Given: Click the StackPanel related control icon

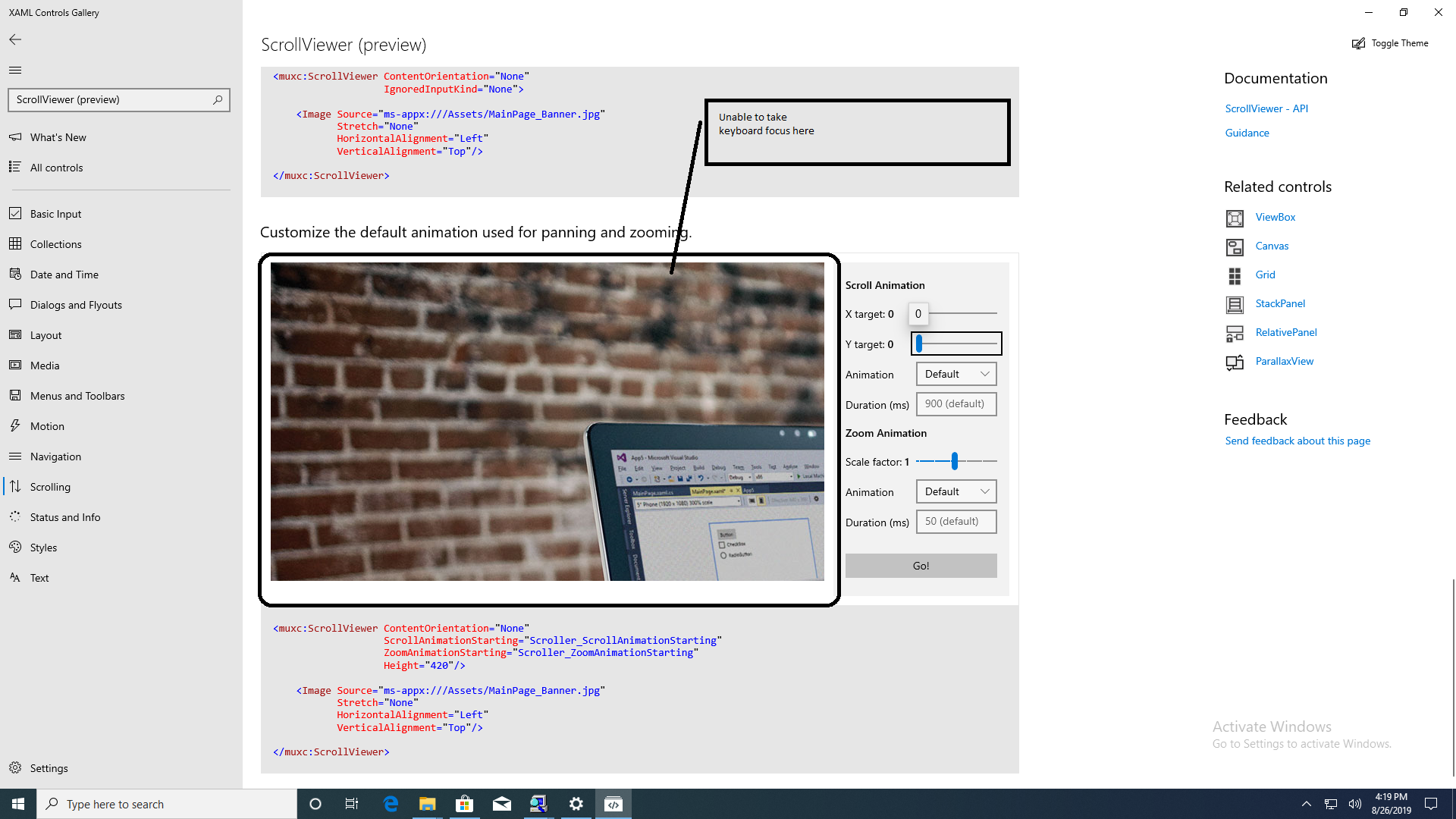Looking at the screenshot, I should (x=1235, y=303).
